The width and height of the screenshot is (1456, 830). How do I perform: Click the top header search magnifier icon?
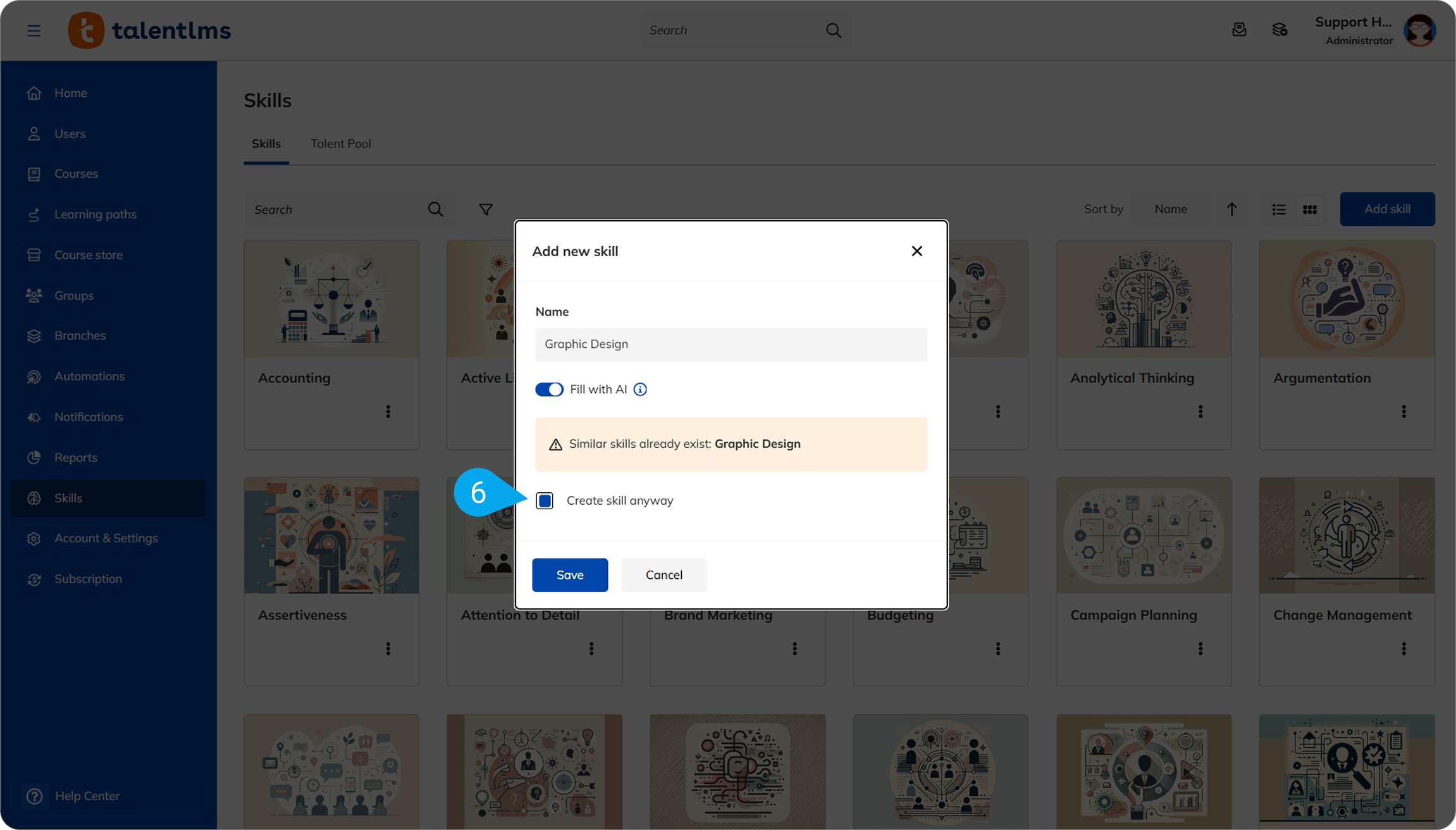click(834, 30)
